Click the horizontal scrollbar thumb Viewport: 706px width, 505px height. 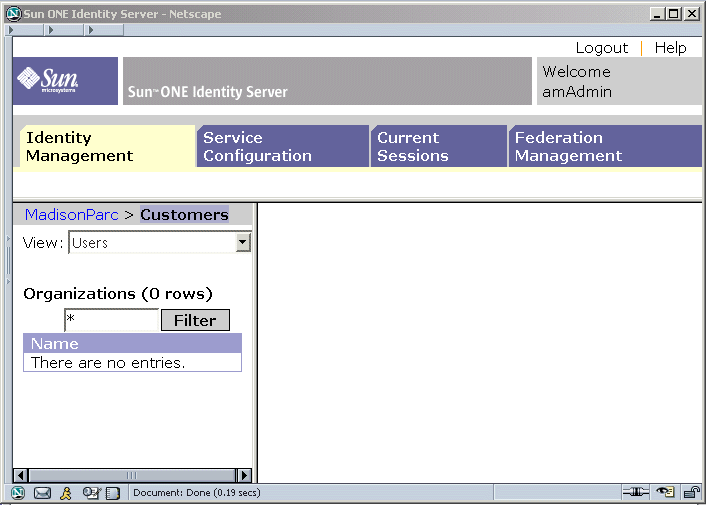(x=131, y=475)
